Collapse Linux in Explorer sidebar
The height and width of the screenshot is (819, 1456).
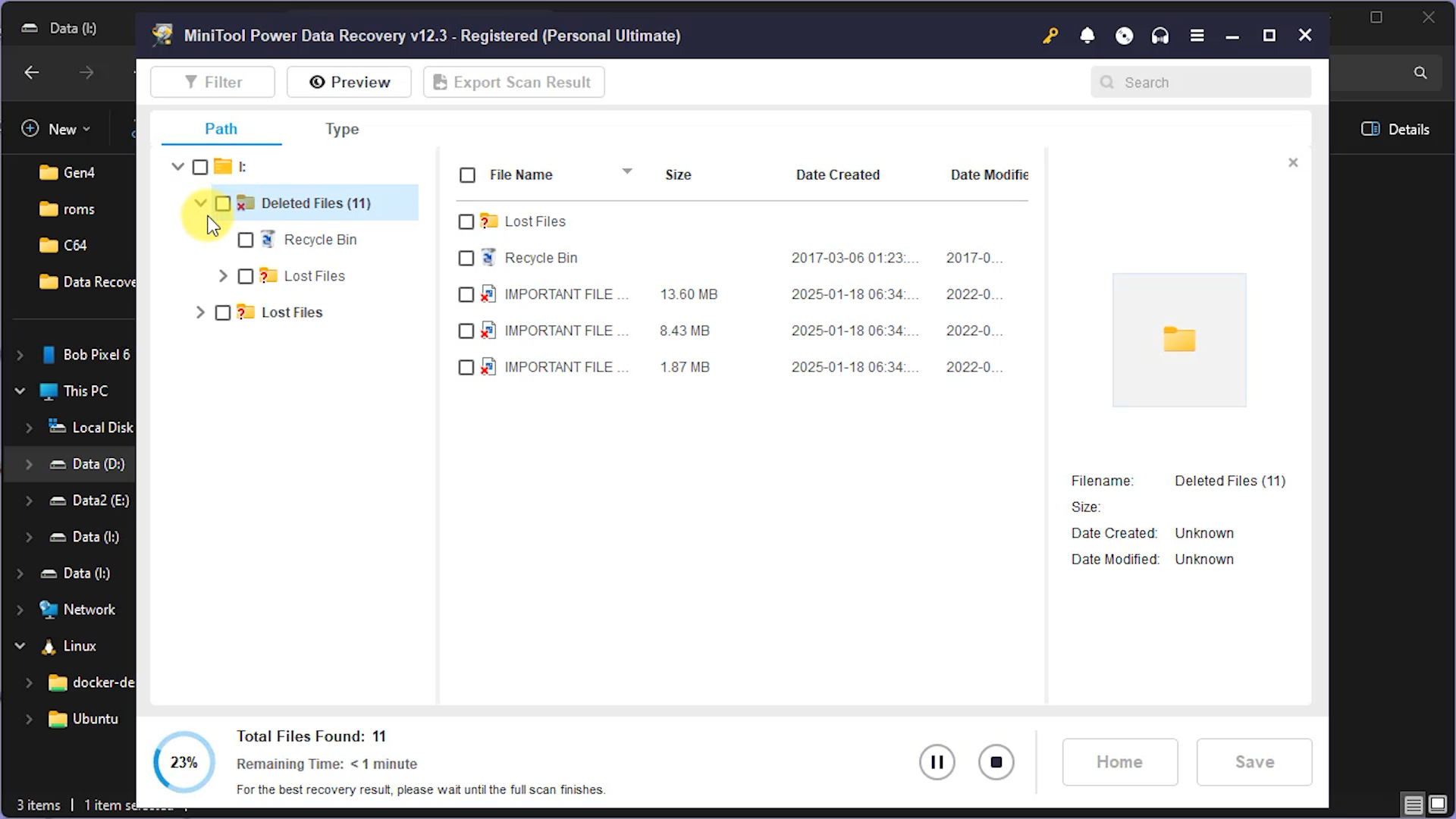[x=20, y=646]
